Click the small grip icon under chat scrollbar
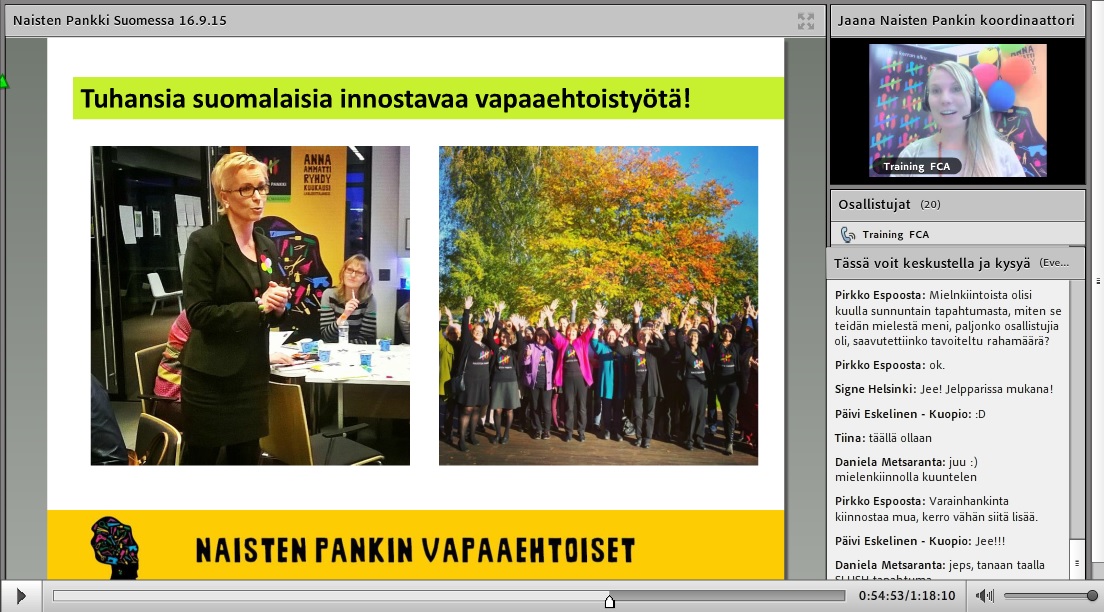Screen dimensions: 1104x612 (1077, 563)
